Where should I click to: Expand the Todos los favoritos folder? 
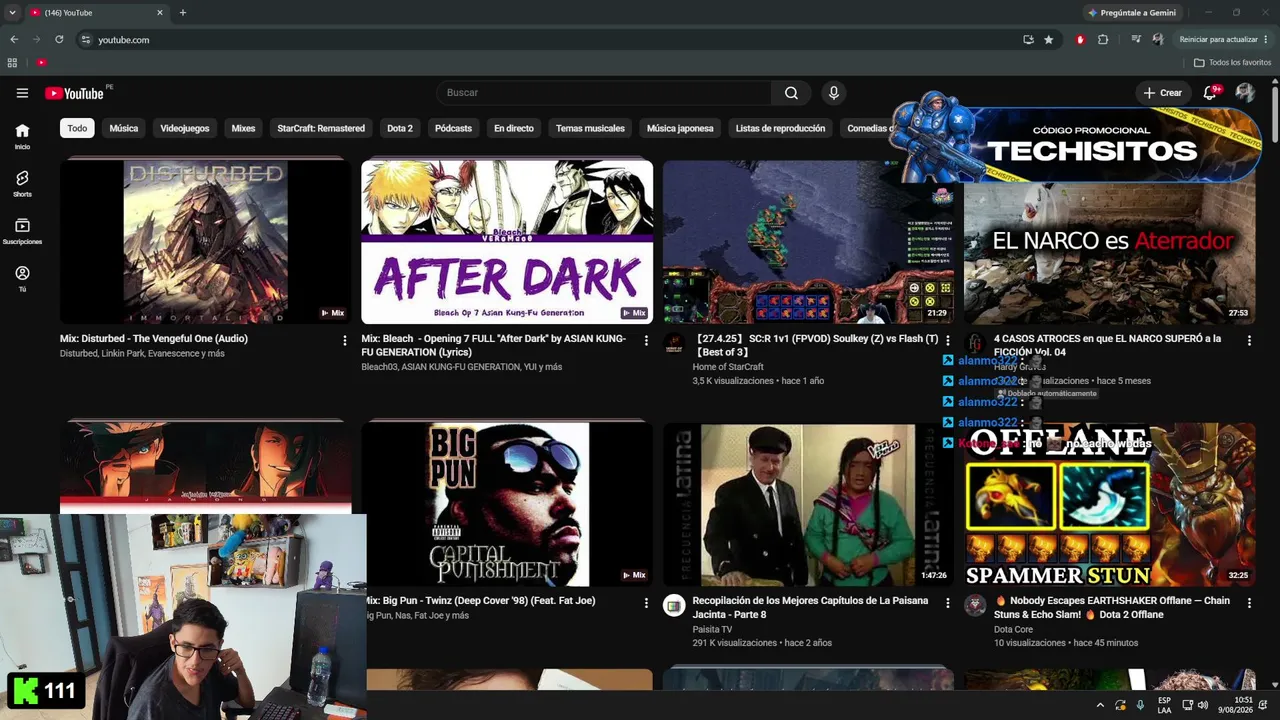click(x=1232, y=62)
